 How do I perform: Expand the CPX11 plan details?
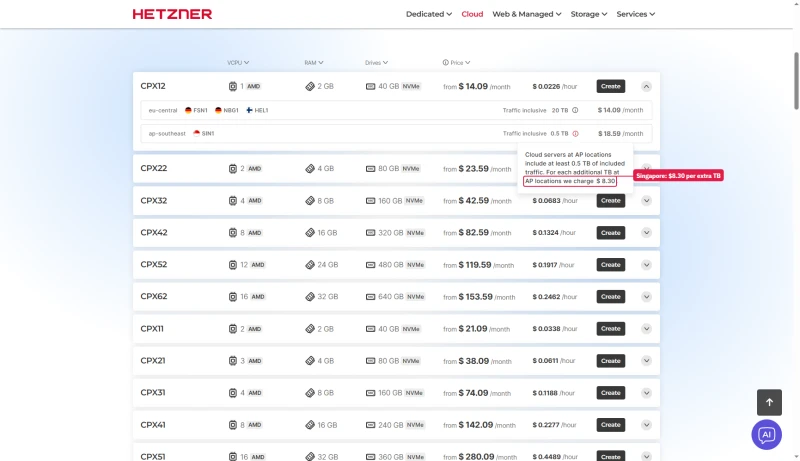[x=646, y=329]
